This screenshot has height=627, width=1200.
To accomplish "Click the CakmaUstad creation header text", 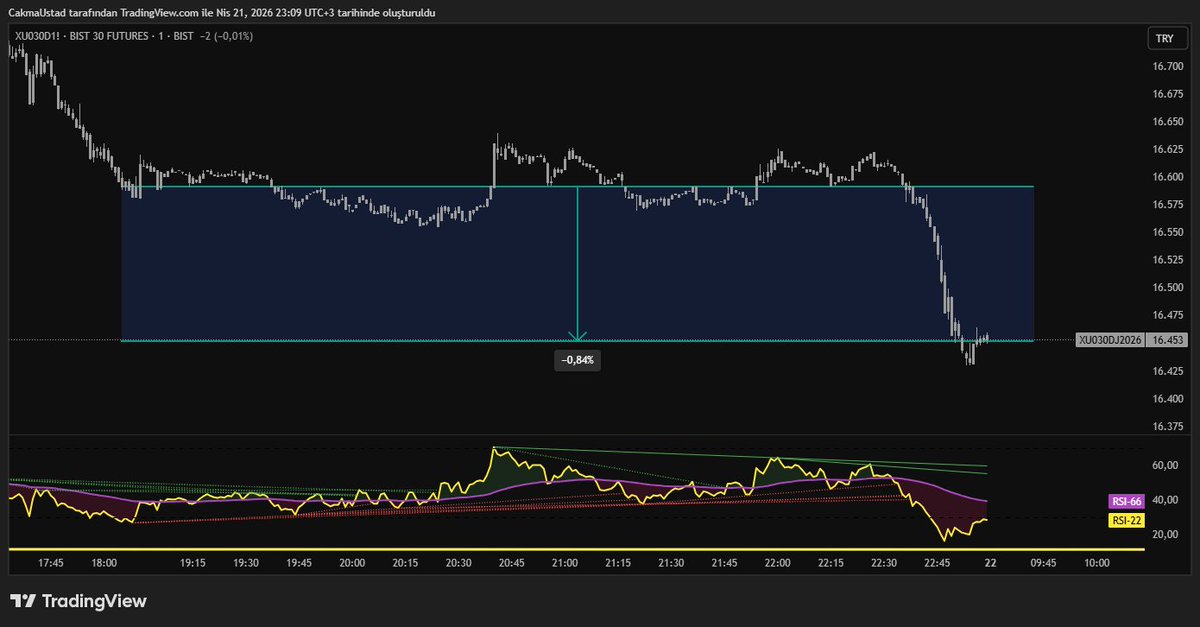I will point(221,12).
